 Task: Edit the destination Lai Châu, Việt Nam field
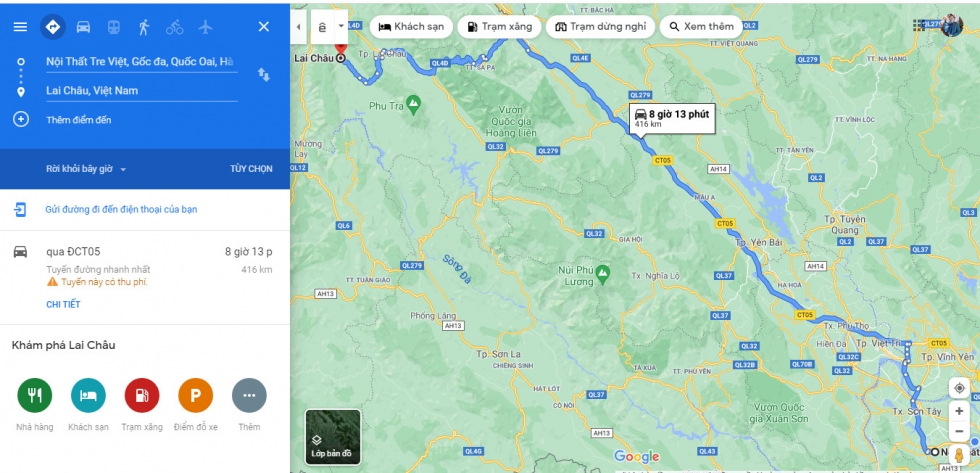click(x=141, y=91)
